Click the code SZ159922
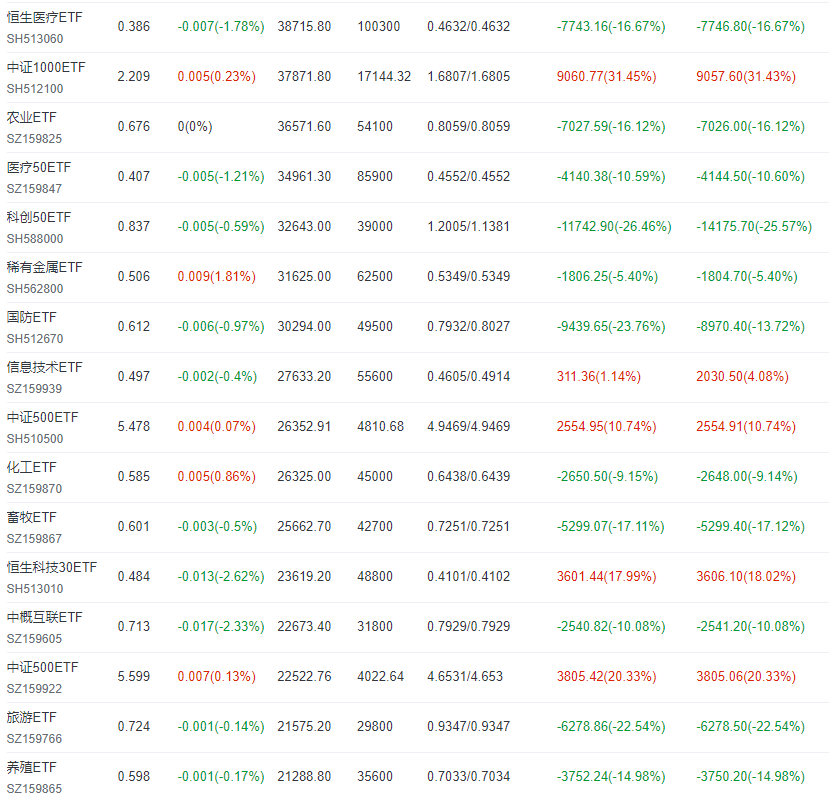Screen dimensions: 829x802 click(x=34, y=688)
